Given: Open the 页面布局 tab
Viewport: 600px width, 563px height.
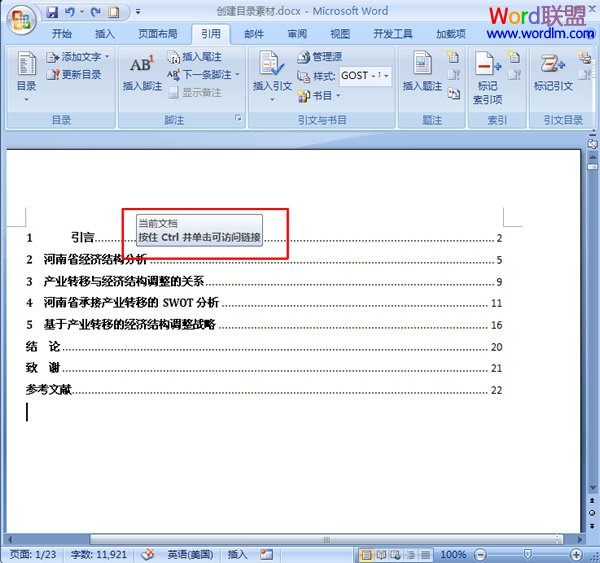Looking at the screenshot, I should point(158,34).
